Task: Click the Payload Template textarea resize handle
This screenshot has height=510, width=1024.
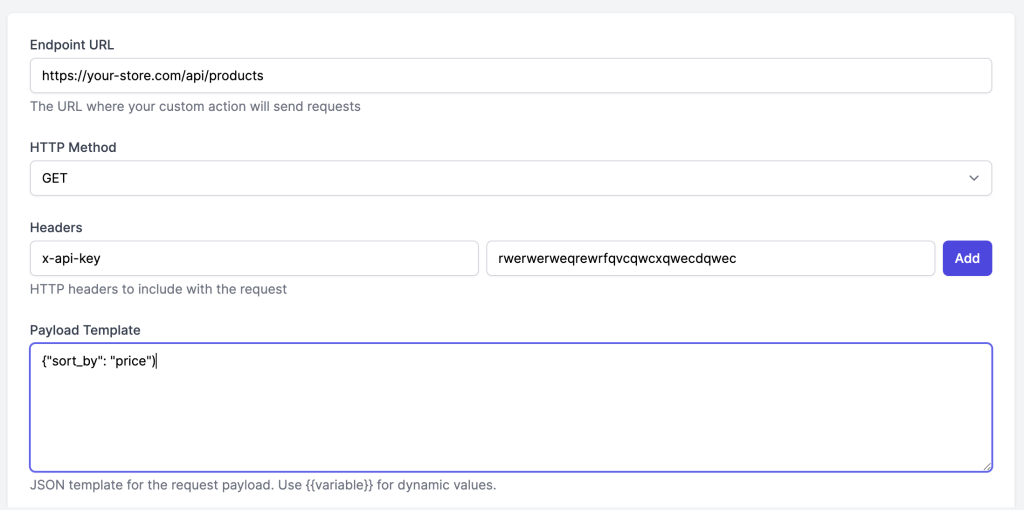Action: click(x=986, y=465)
